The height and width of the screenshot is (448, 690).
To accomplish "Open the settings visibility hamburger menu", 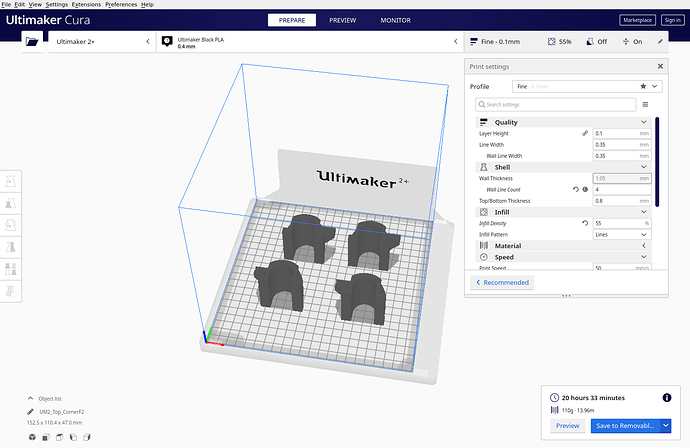I will (x=645, y=105).
